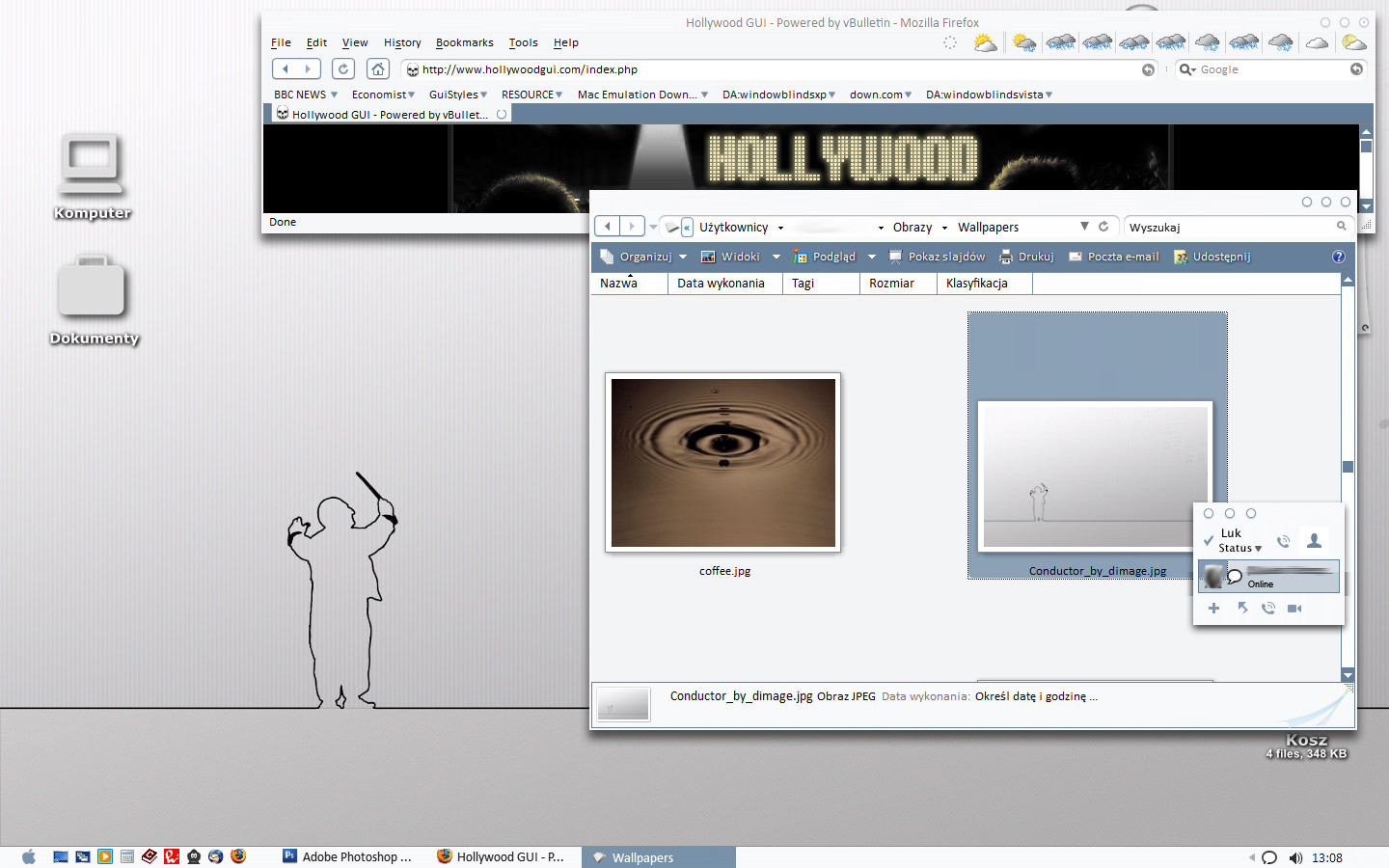Click the Firefox URL address field

(x=779, y=69)
